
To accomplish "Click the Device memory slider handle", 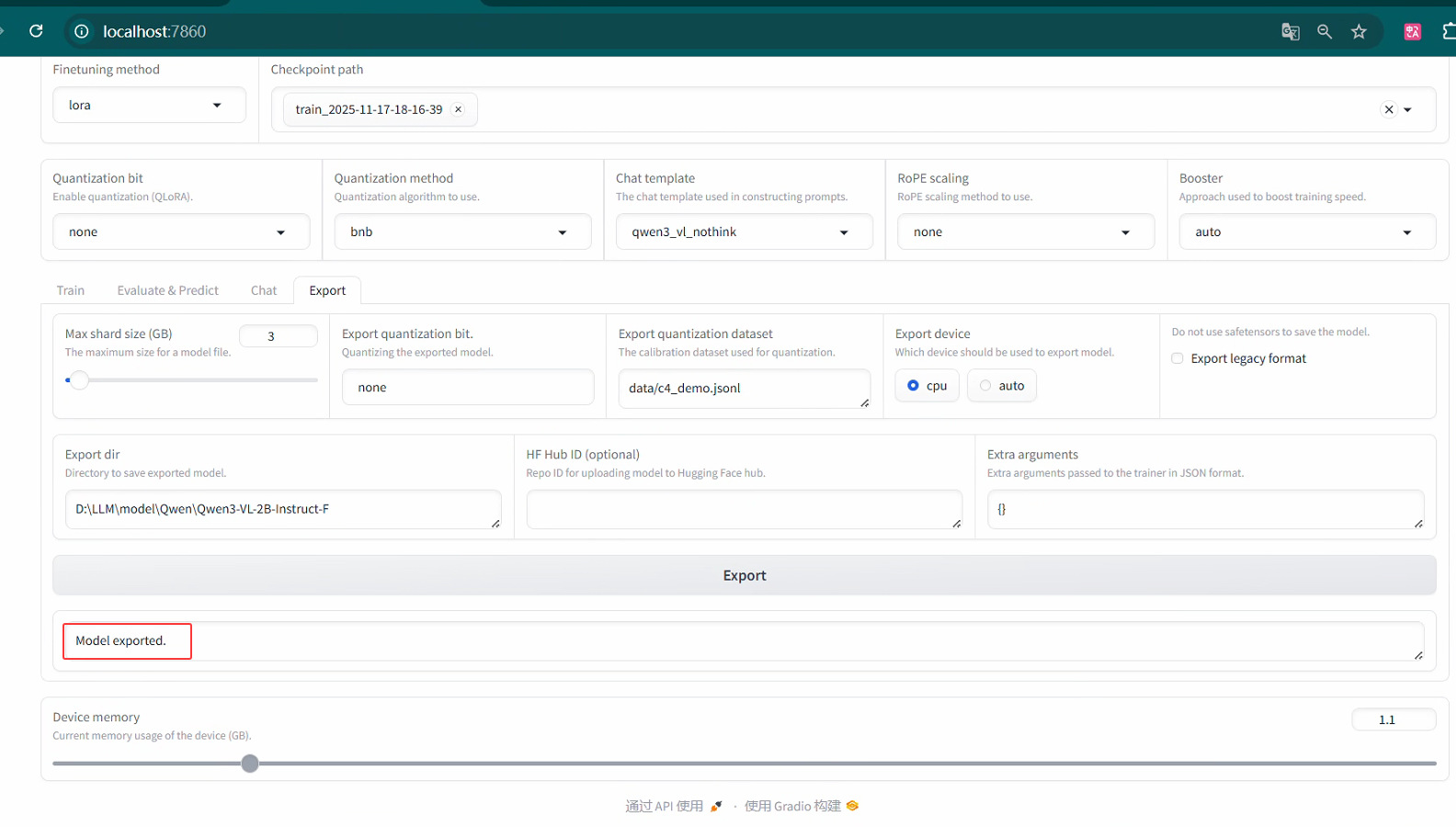I will coord(250,764).
